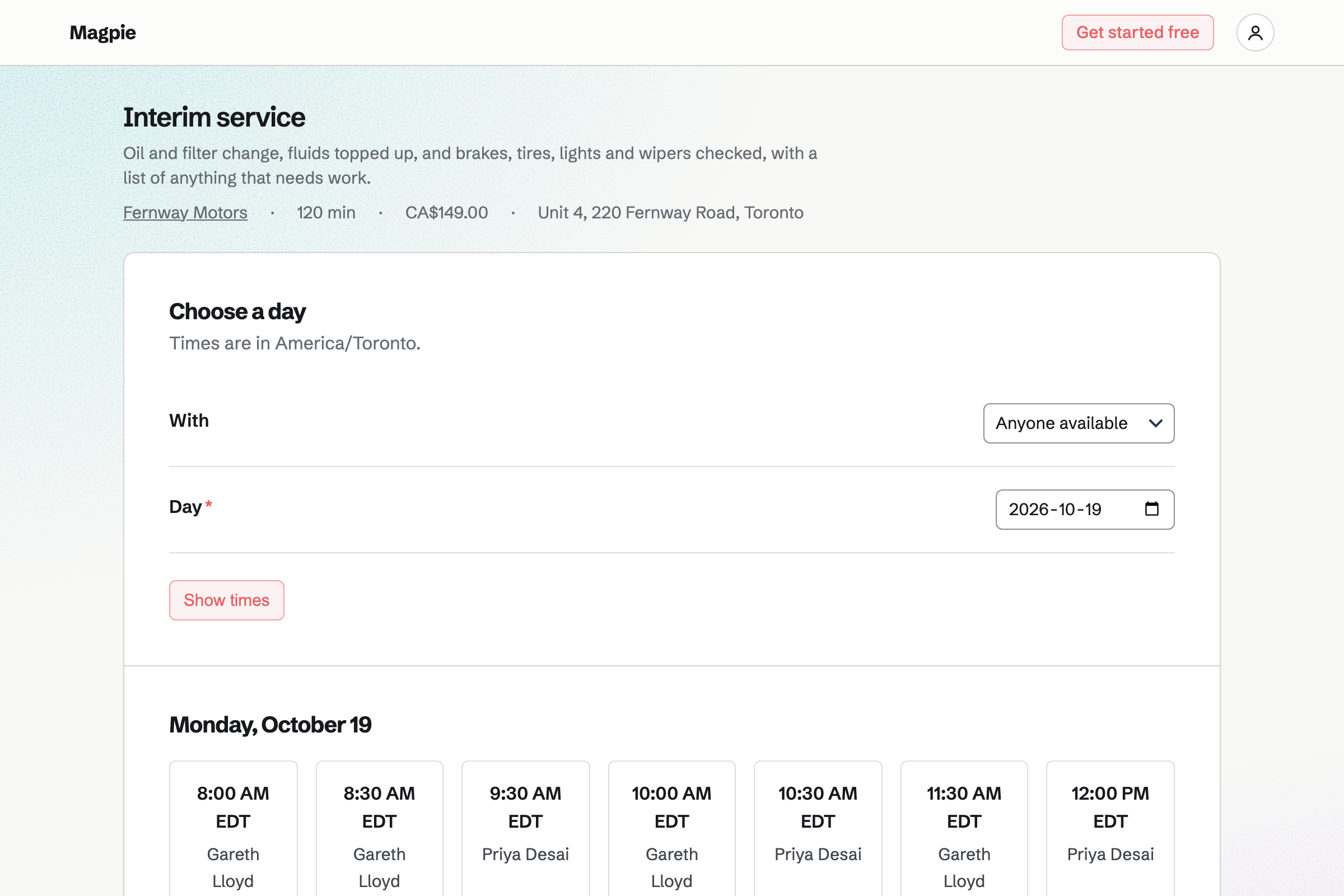
Task: Go to the Magpie home logo
Action: (x=102, y=32)
